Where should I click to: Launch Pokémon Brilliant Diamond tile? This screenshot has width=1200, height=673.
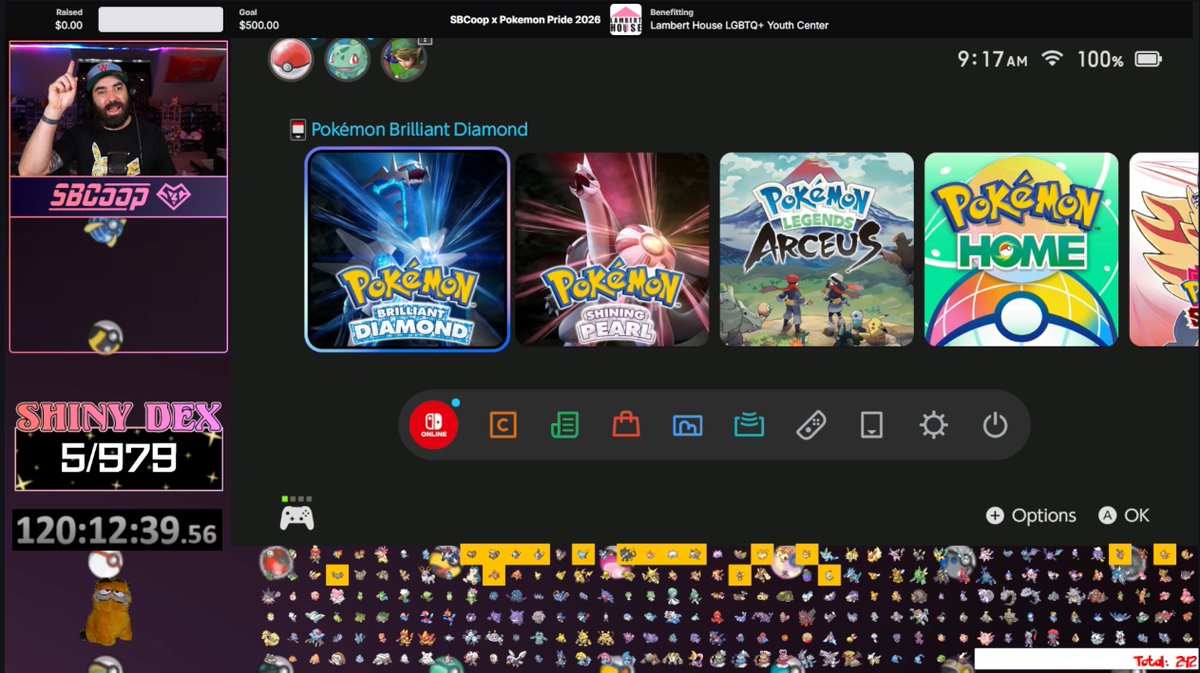click(x=407, y=249)
